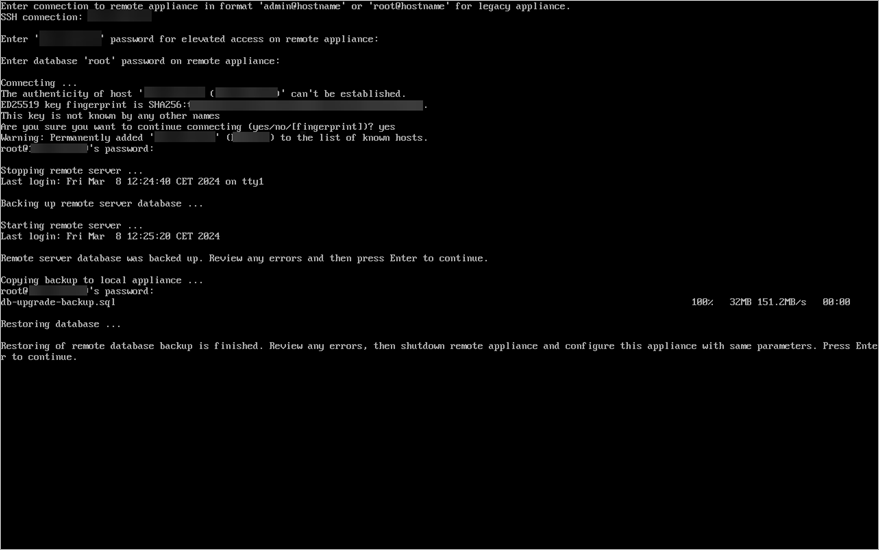Click the 'Connecting ...' status line
Viewport: 879px width, 550px height.
tap(39, 83)
